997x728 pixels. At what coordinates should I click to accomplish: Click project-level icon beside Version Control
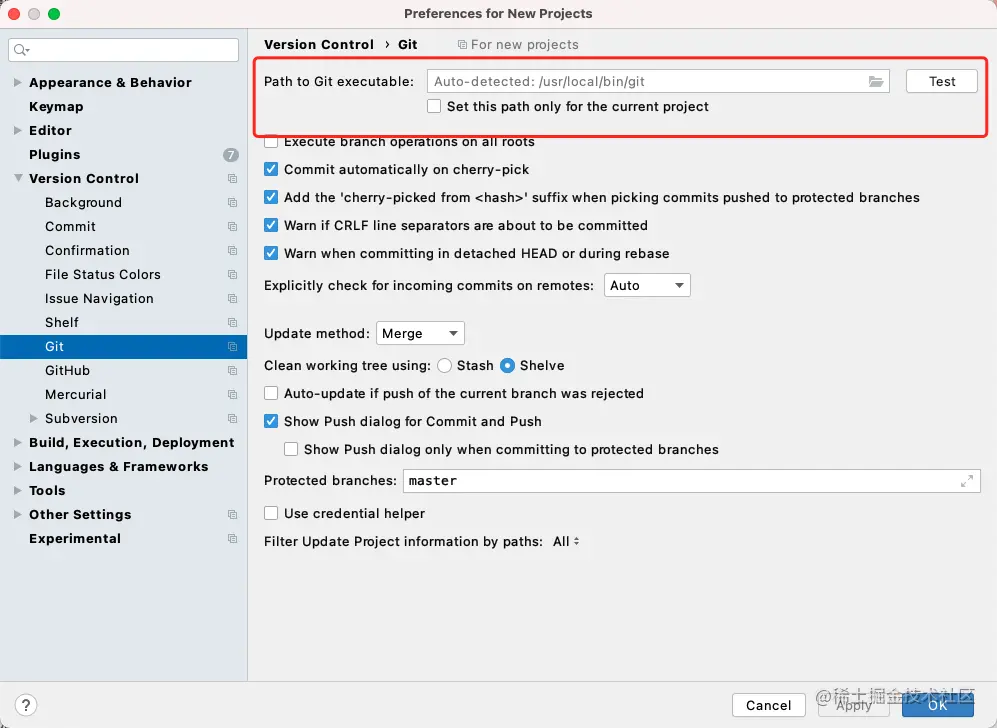pyautogui.click(x=232, y=179)
